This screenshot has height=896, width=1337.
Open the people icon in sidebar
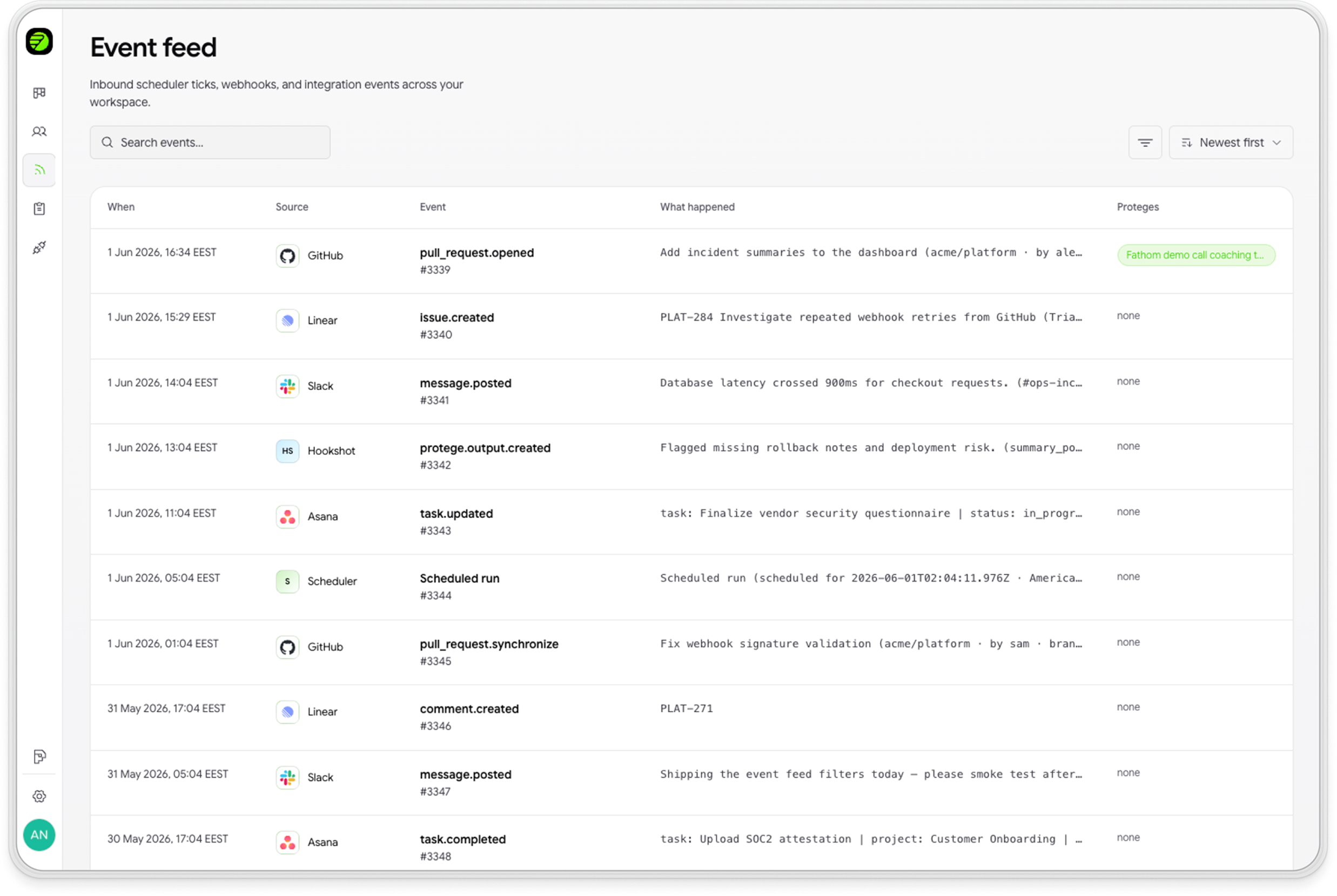click(39, 131)
